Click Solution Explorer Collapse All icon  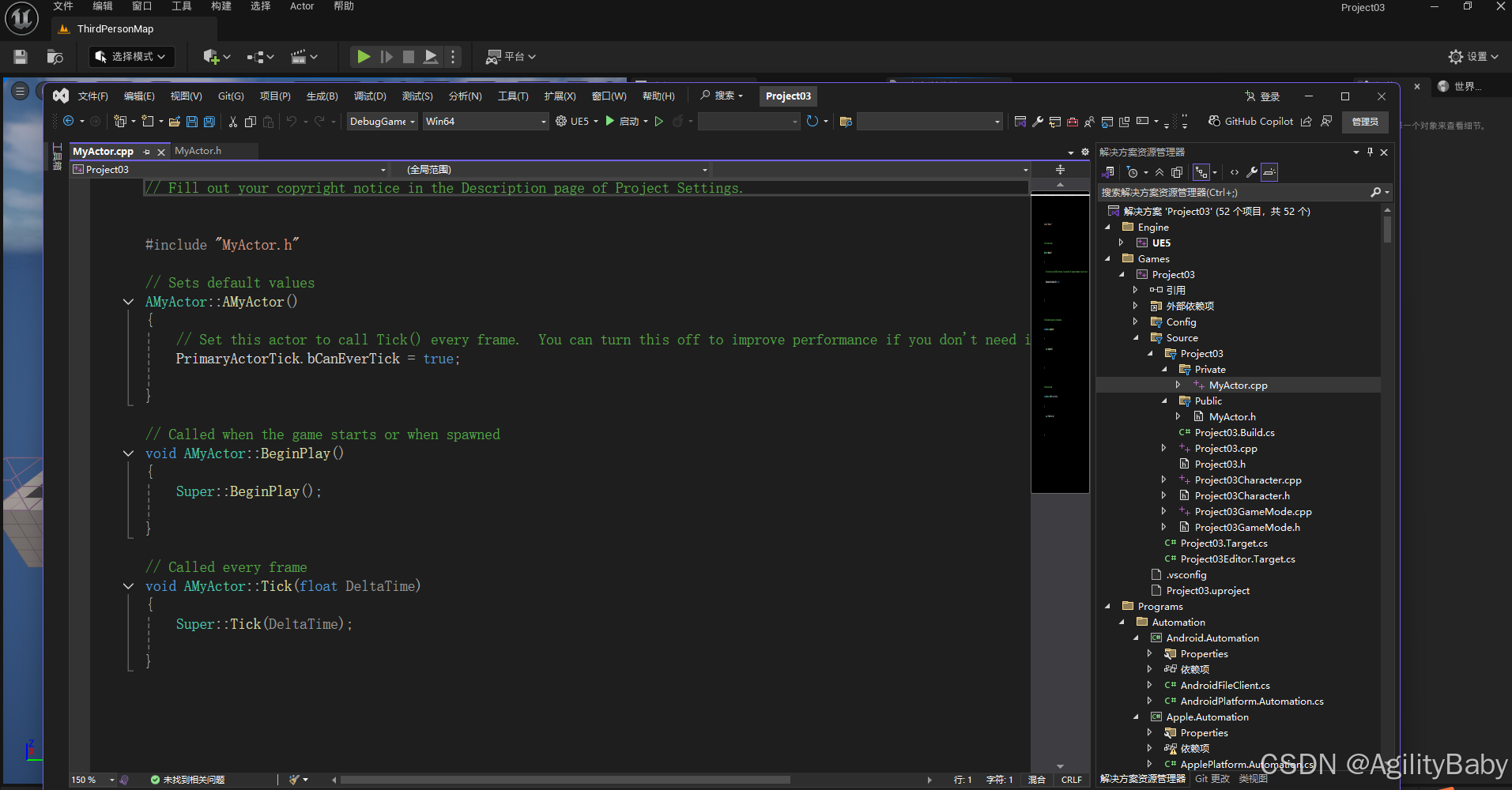click(x=1159, y=172)
